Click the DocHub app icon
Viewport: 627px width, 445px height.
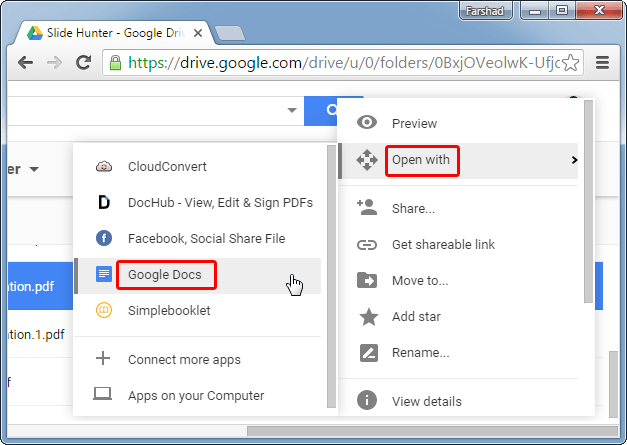pos(103,202)
